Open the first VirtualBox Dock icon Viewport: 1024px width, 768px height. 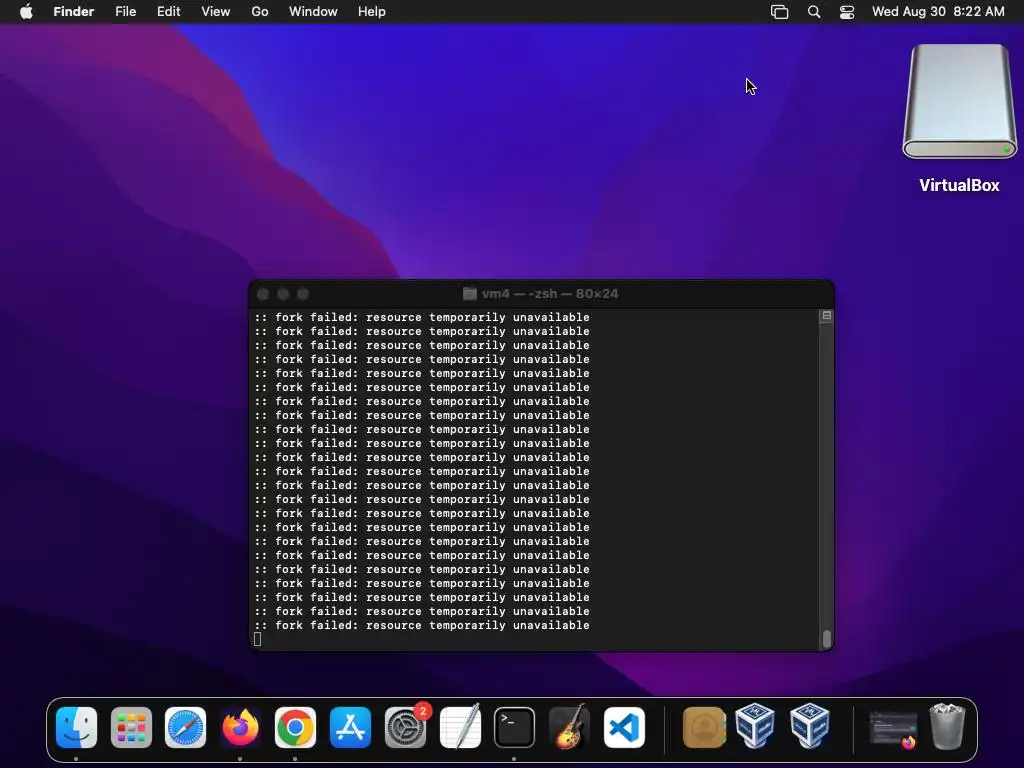(x=755, y=726)
